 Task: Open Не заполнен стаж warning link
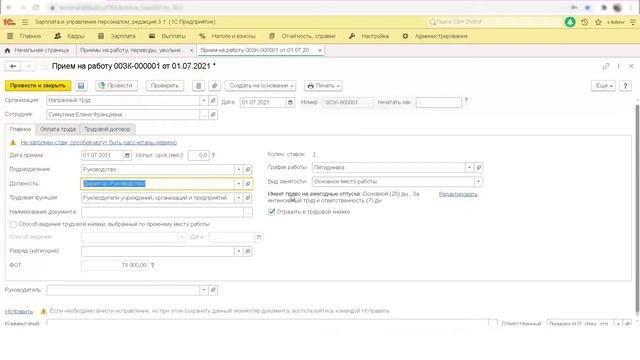point(99,142)
